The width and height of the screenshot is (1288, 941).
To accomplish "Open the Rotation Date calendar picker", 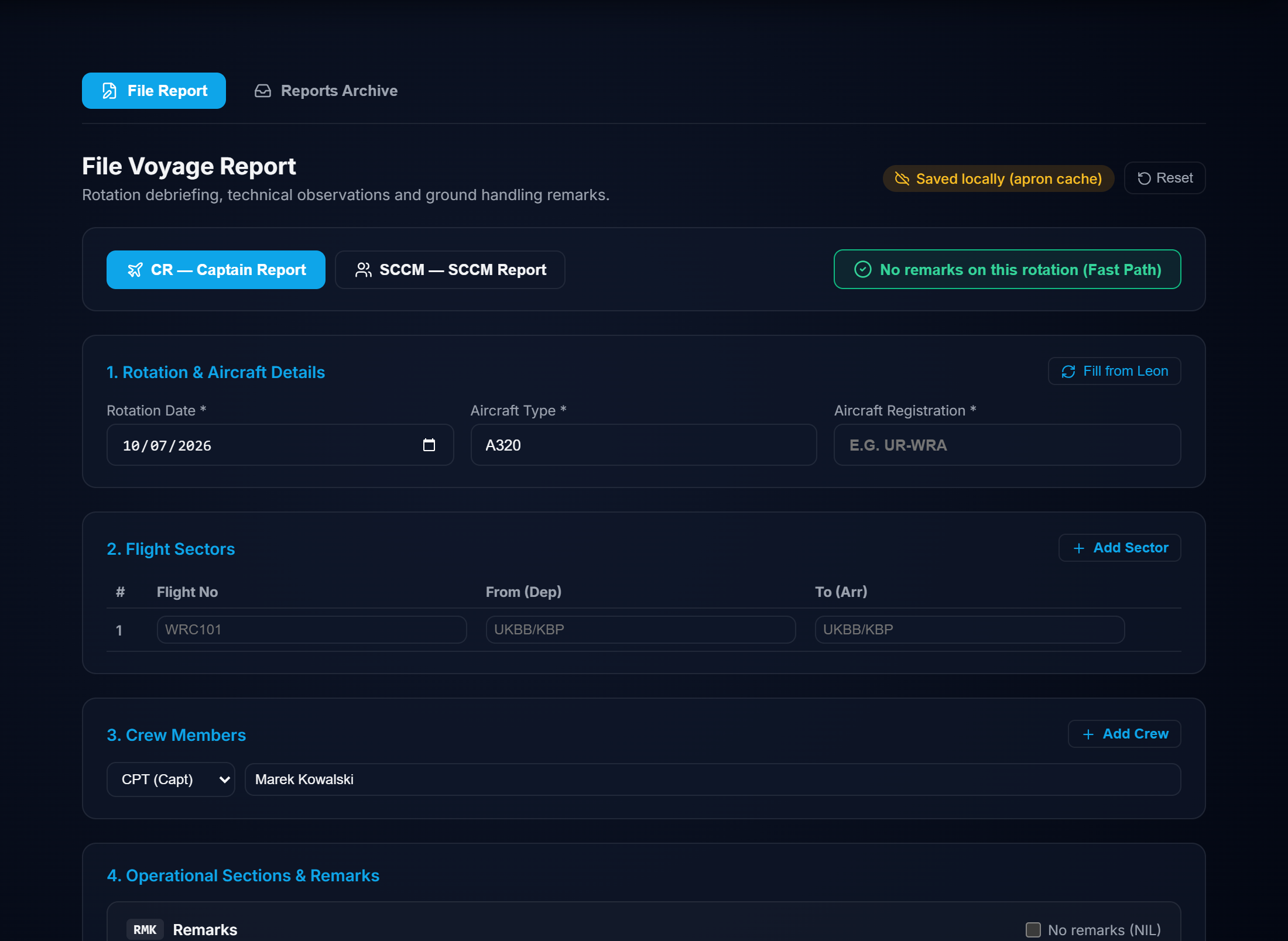I will (429, 445).
